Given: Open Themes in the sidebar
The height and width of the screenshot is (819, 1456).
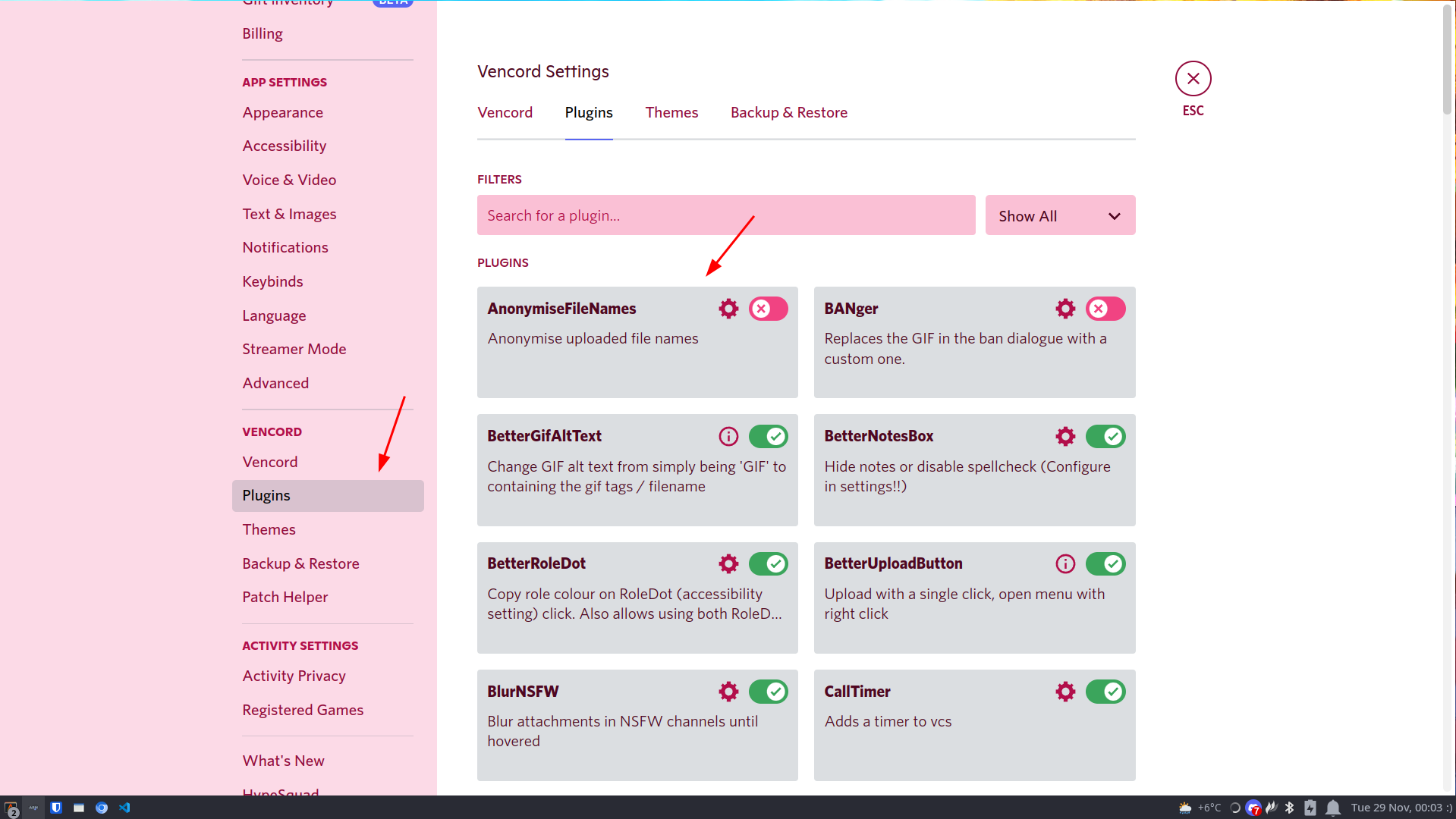Looking at the screenshot, I should click(328, 529).
